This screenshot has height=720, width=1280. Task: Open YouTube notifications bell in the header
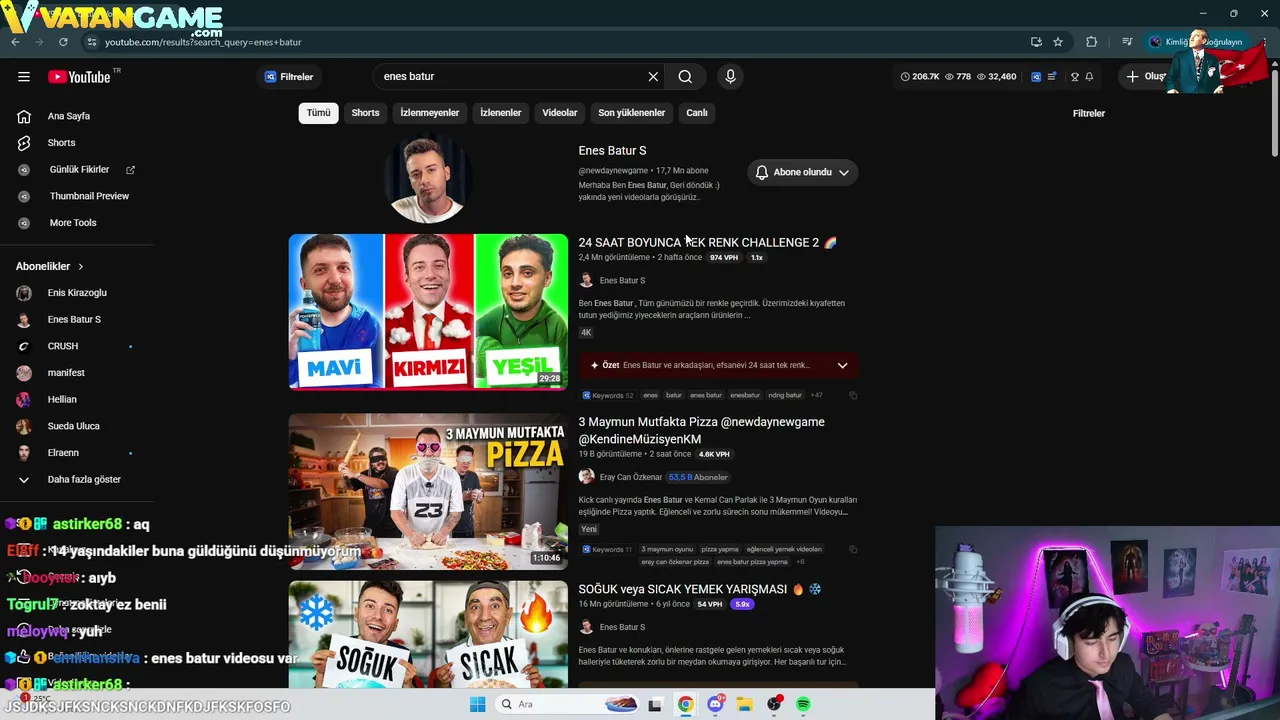pos(1089,77)
